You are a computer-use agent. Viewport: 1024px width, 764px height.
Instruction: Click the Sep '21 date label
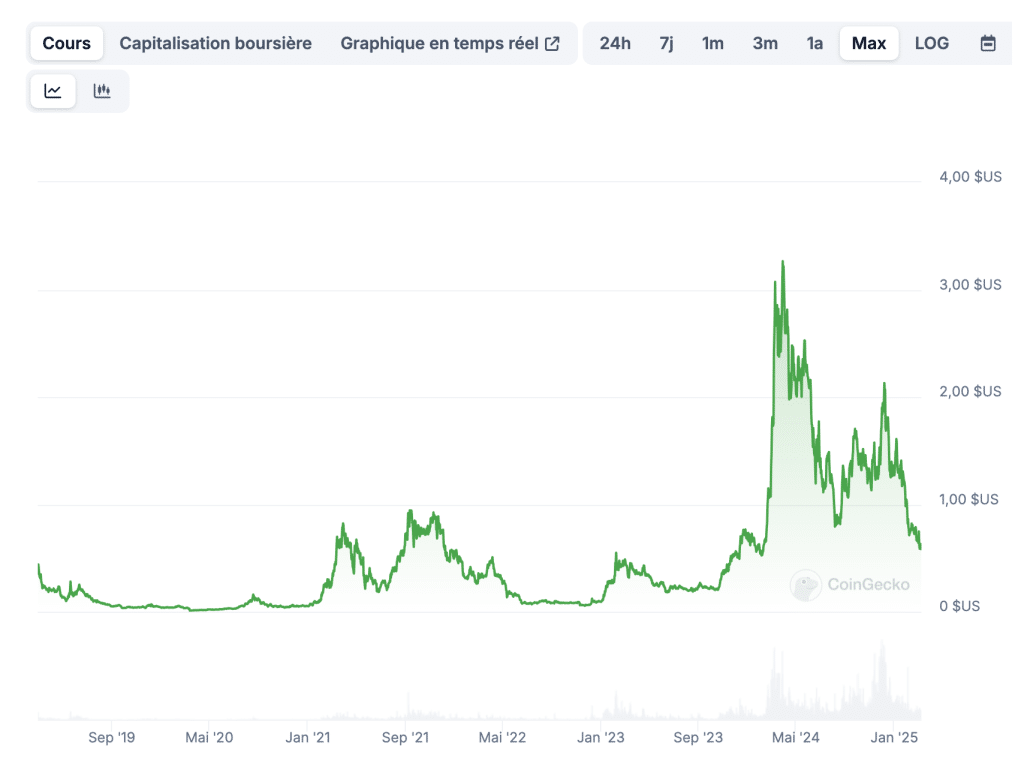tap(405, 737)
